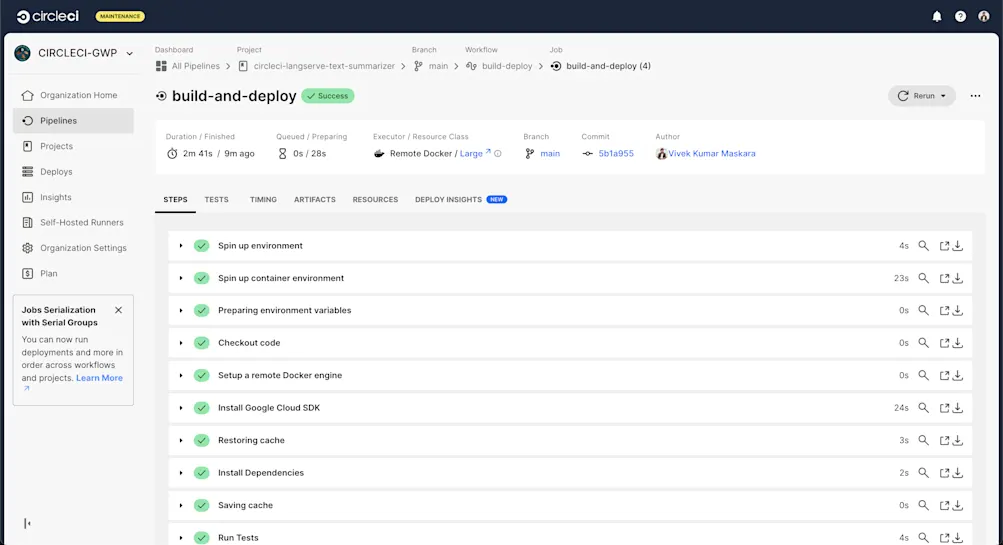Open the three-dots more actions menu

975,96
